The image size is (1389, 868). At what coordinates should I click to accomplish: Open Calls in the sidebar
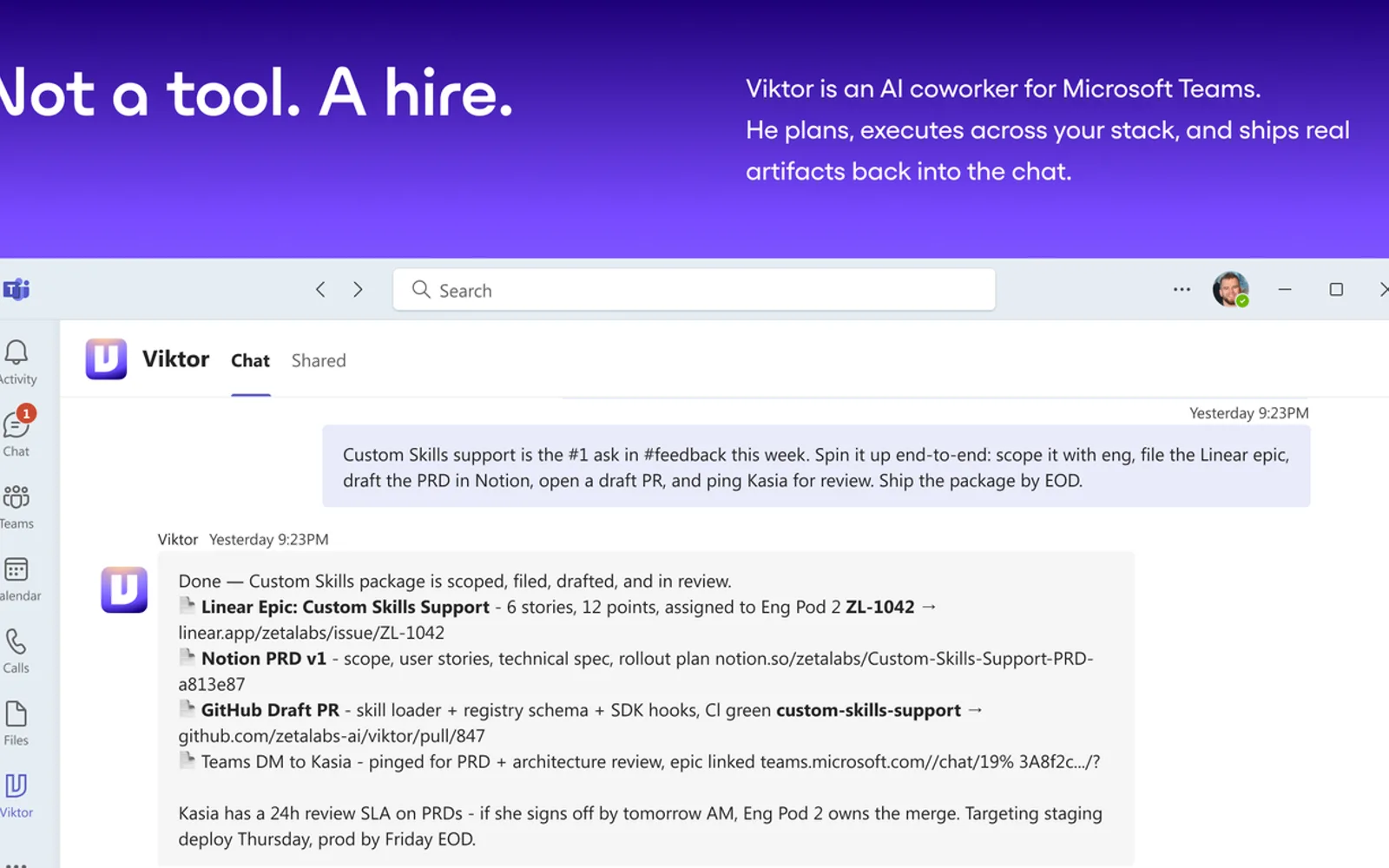click(x=16, y=651)
